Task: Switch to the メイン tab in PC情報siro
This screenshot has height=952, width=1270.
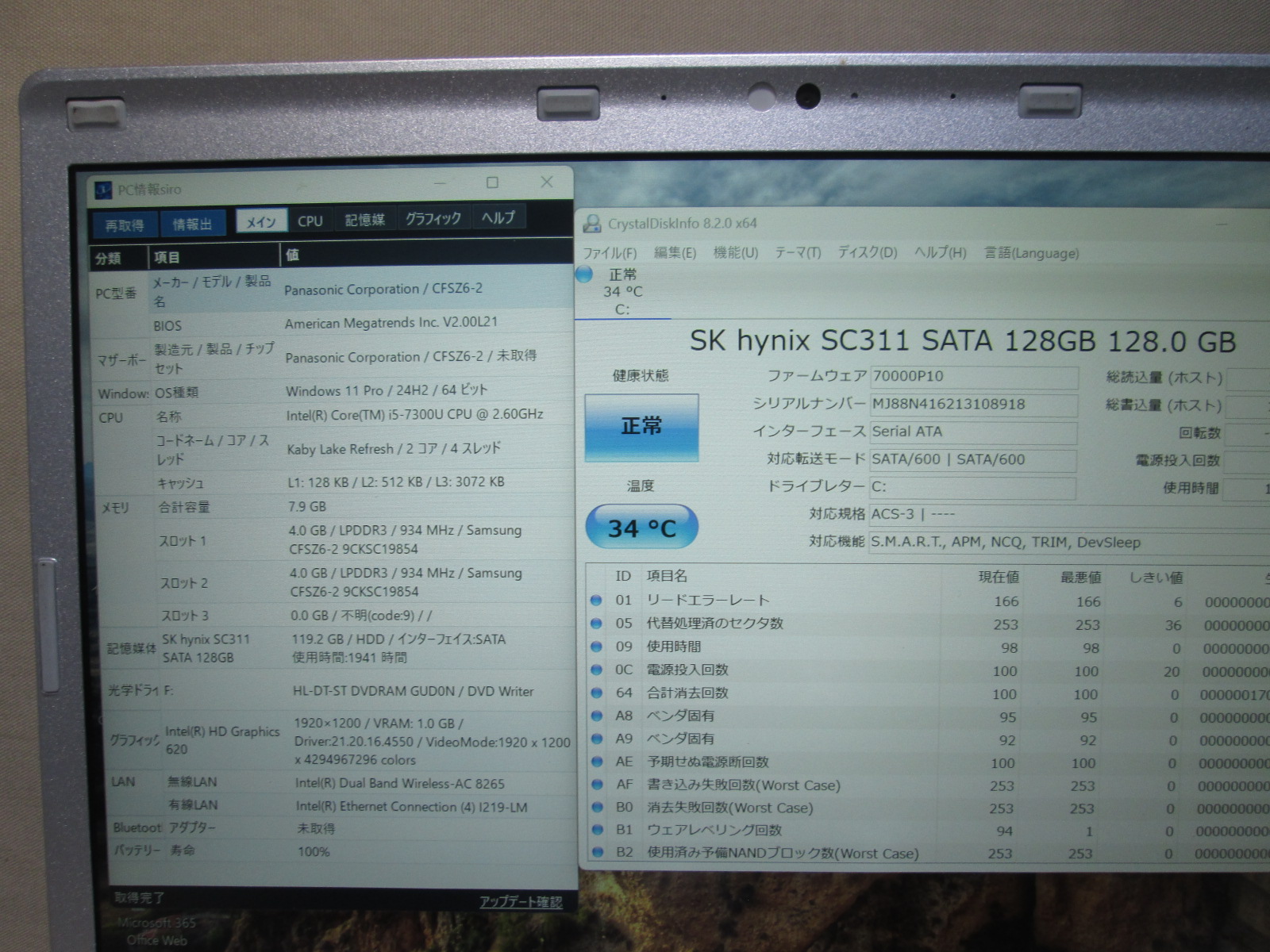Action: coord(261,222)
